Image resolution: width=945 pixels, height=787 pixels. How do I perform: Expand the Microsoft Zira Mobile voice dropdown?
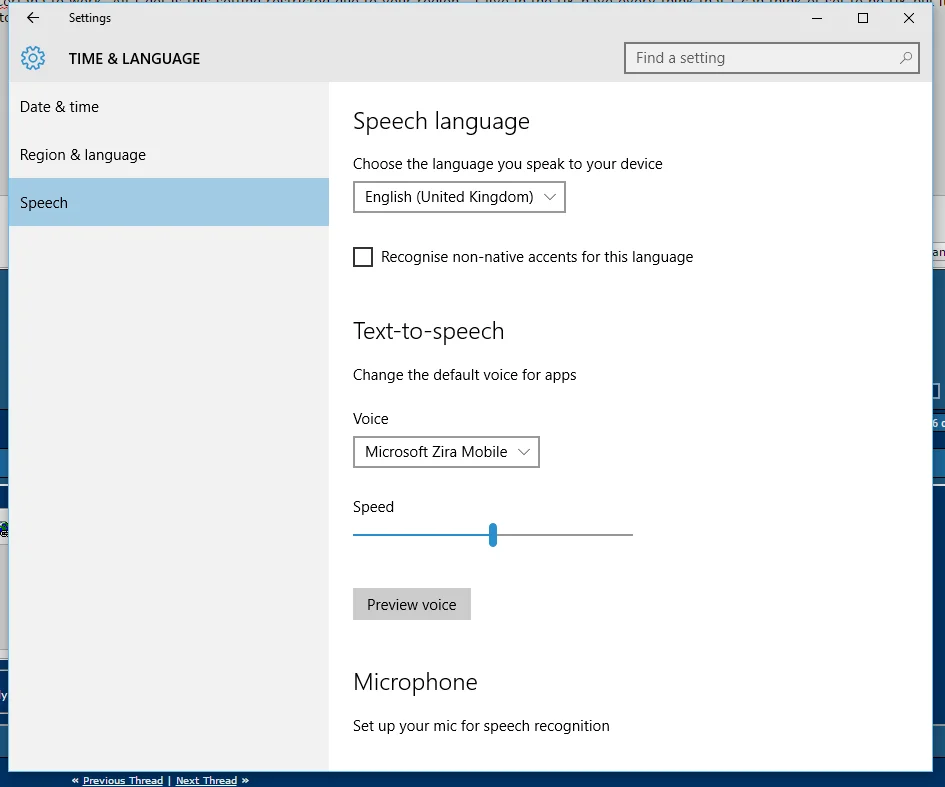[446, 452]
